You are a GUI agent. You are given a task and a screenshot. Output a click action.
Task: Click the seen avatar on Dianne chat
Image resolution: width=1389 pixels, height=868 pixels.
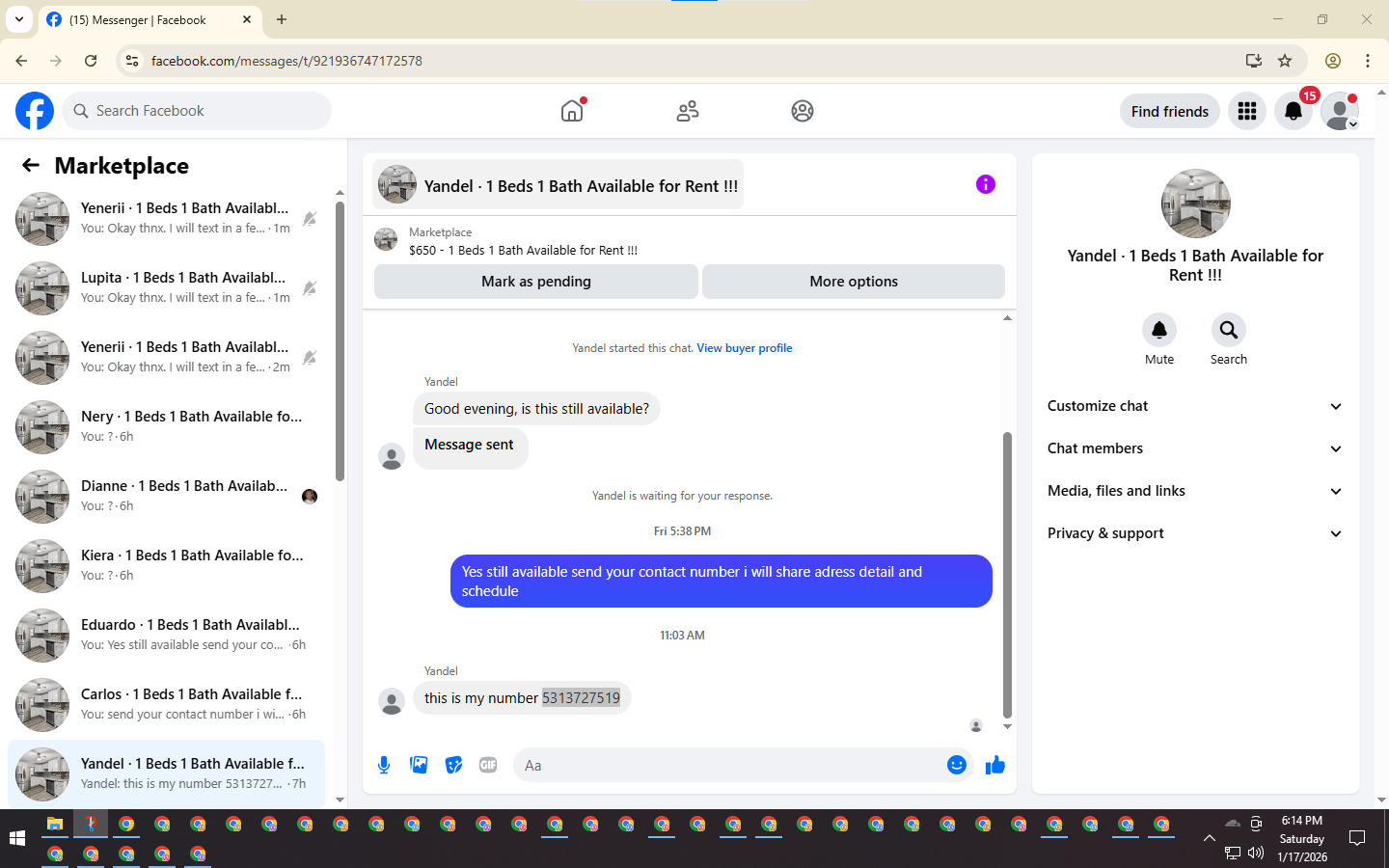310,497
